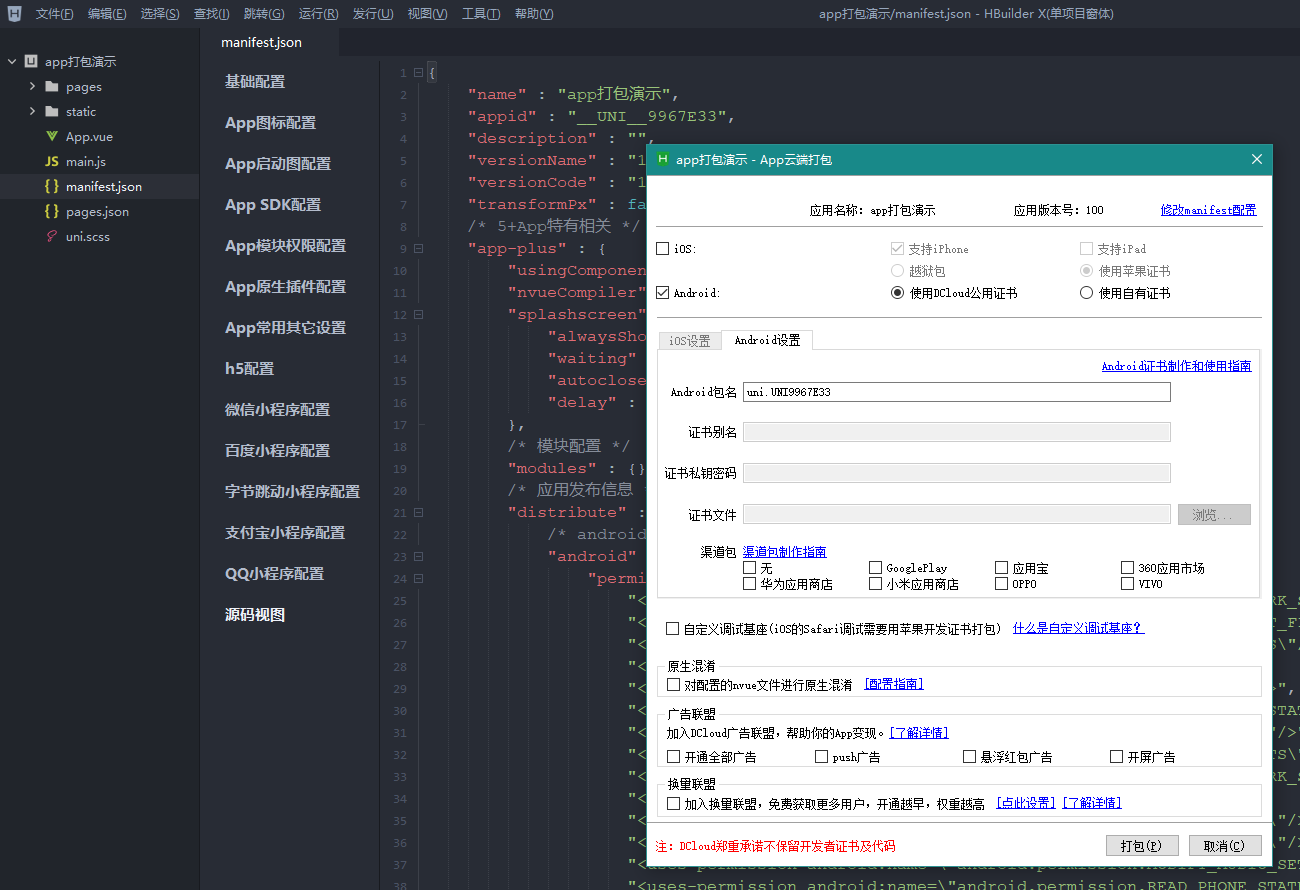
Task: Fold the code block at line 9
Action: (418, 249)
